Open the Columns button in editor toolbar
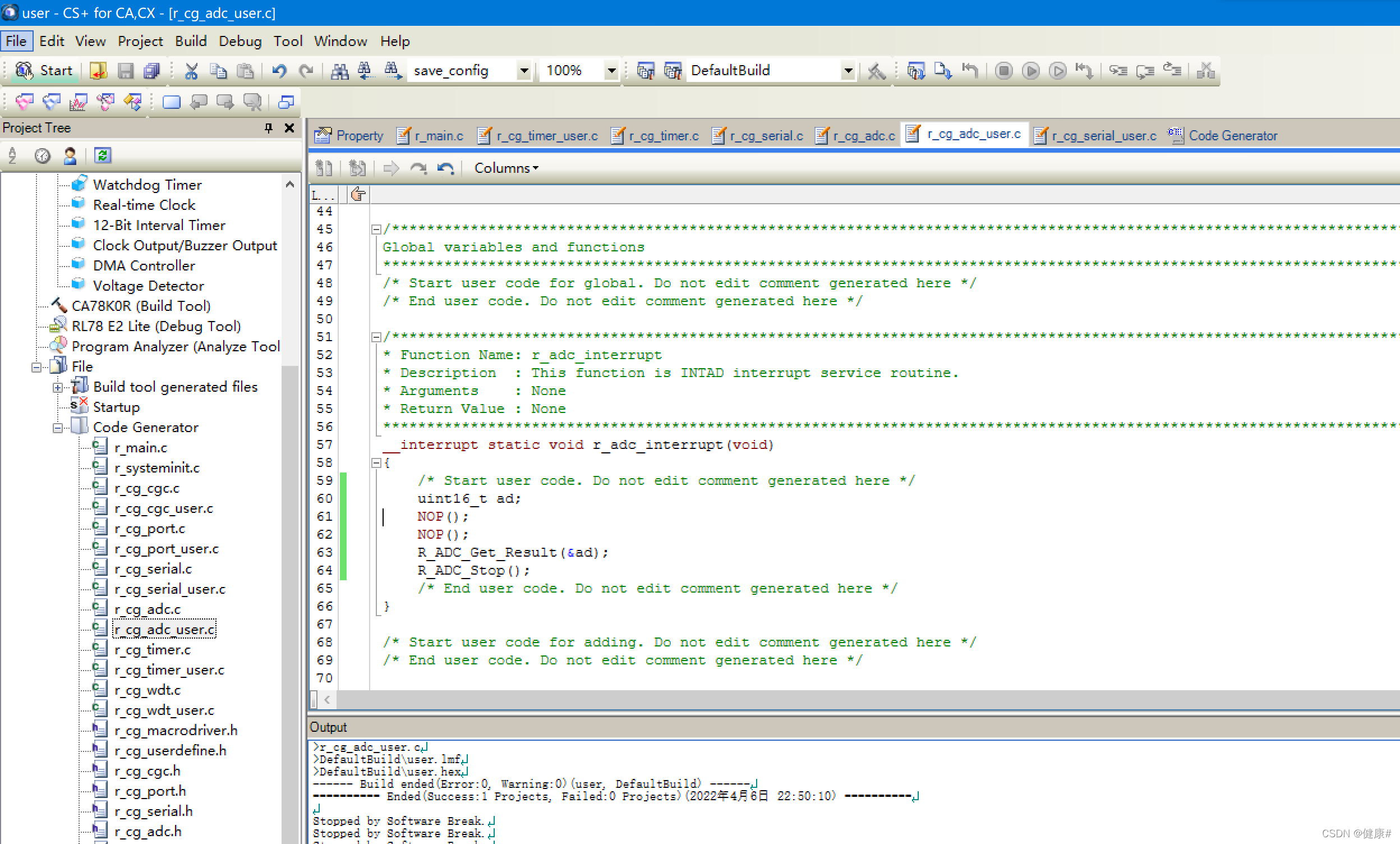Image resolution: width=1400 pixels, height=844 pixels. 506,168
